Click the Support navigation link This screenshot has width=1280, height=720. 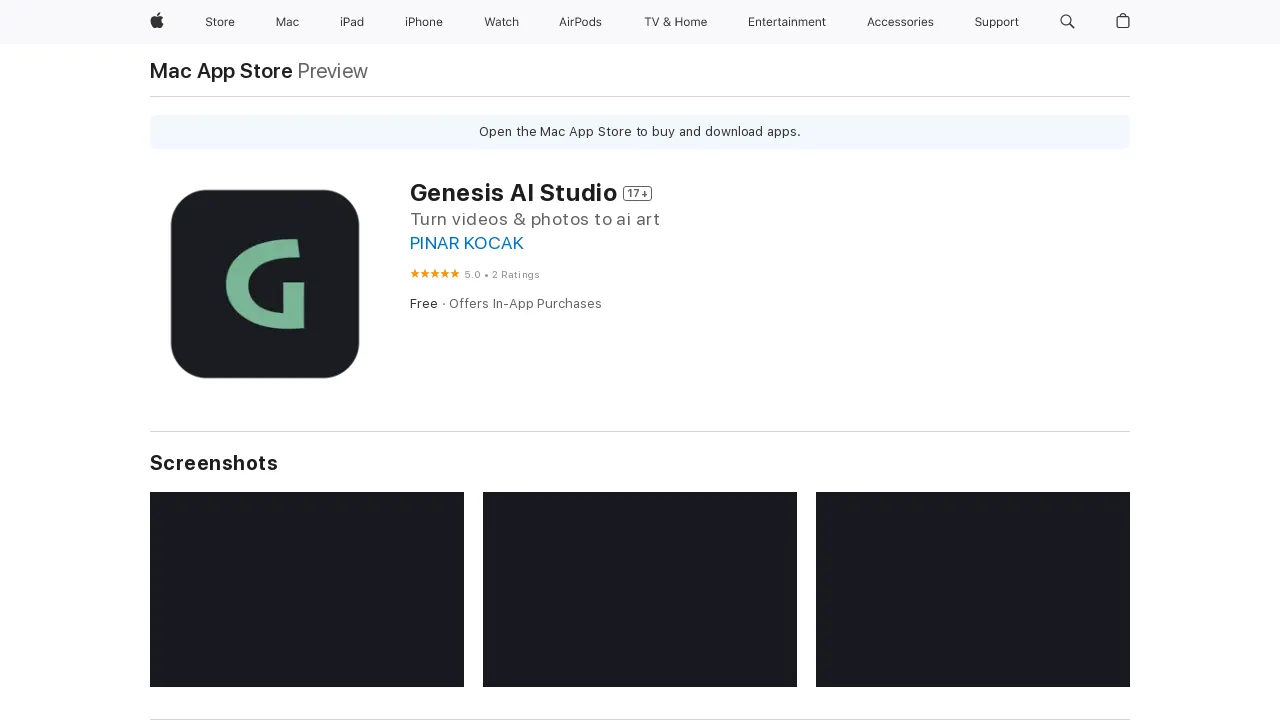996,22
